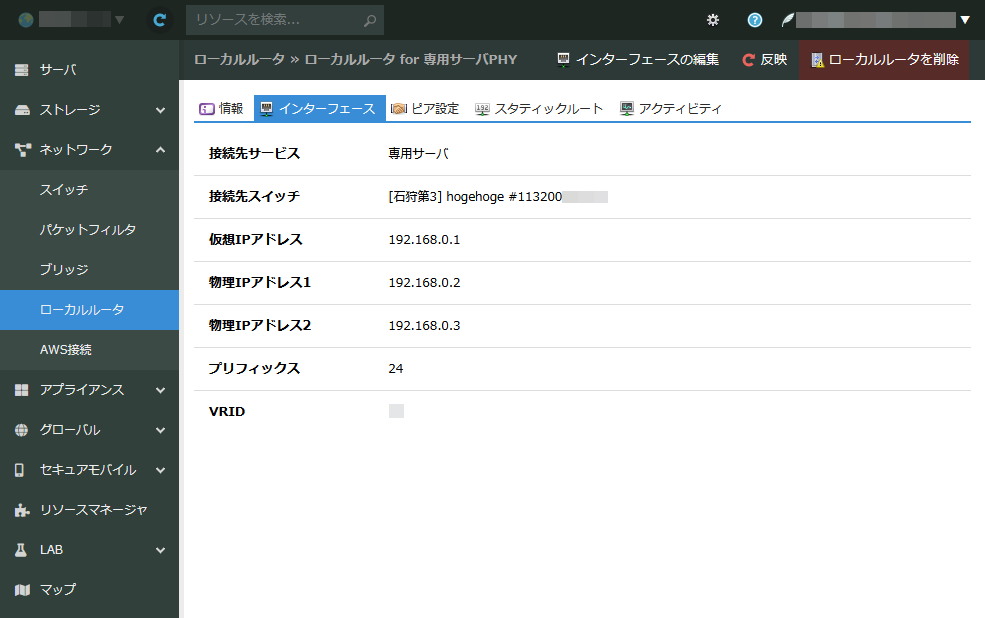Click the globe zone icon at top left
985x618 pixels.
(26, 20)
